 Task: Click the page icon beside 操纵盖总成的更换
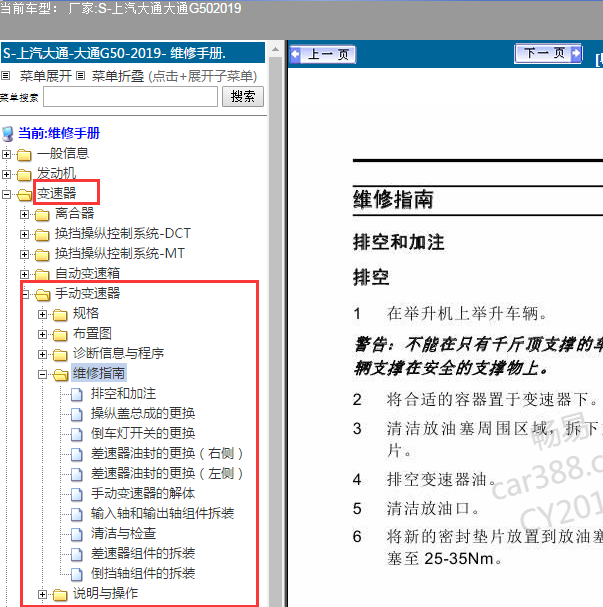pos(77,414)
